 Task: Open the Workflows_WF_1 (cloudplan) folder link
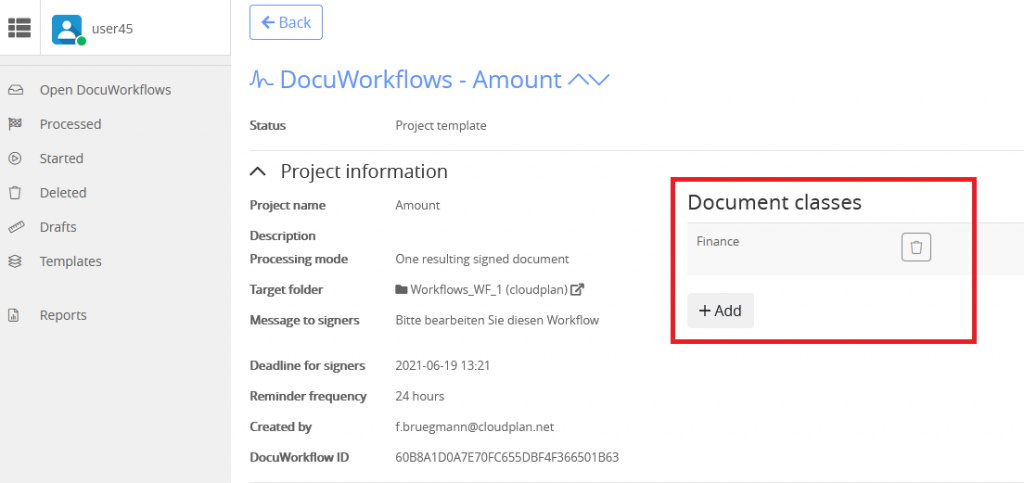click(488, 289)
